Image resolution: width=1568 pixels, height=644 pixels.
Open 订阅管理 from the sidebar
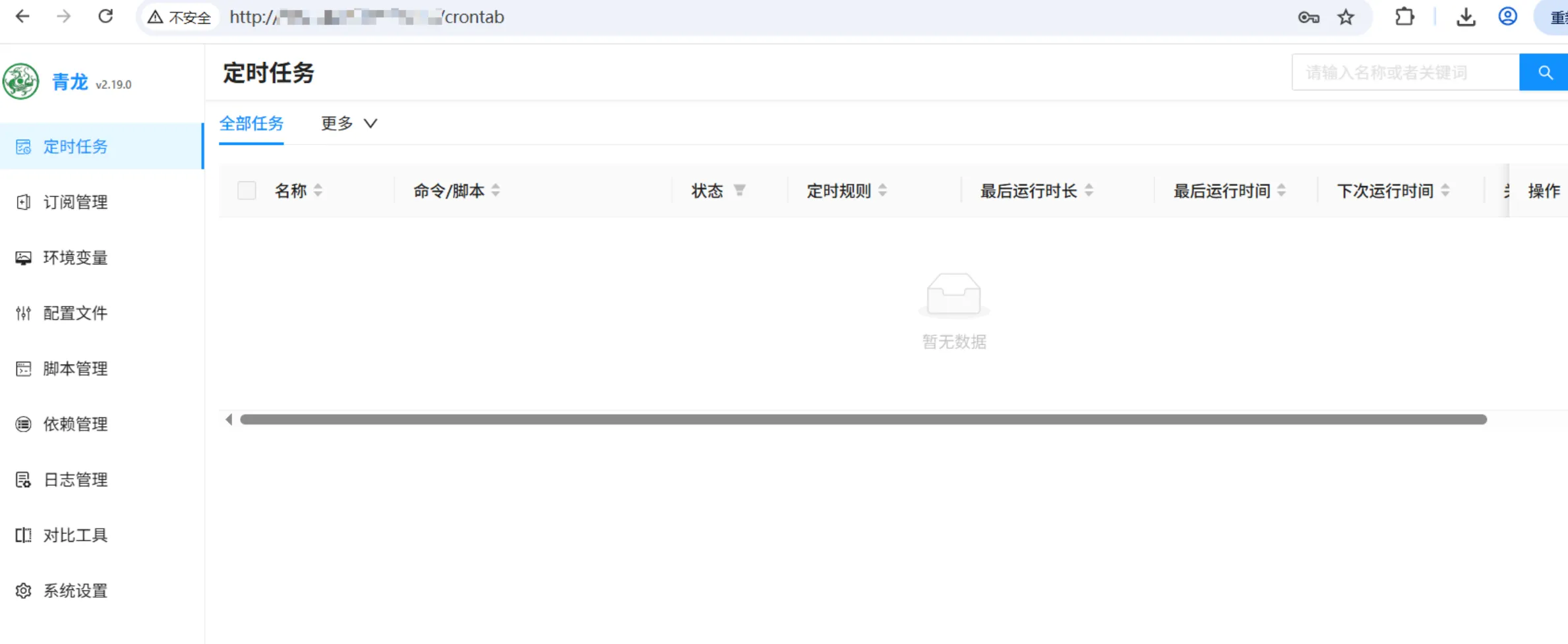pos(75,202)
